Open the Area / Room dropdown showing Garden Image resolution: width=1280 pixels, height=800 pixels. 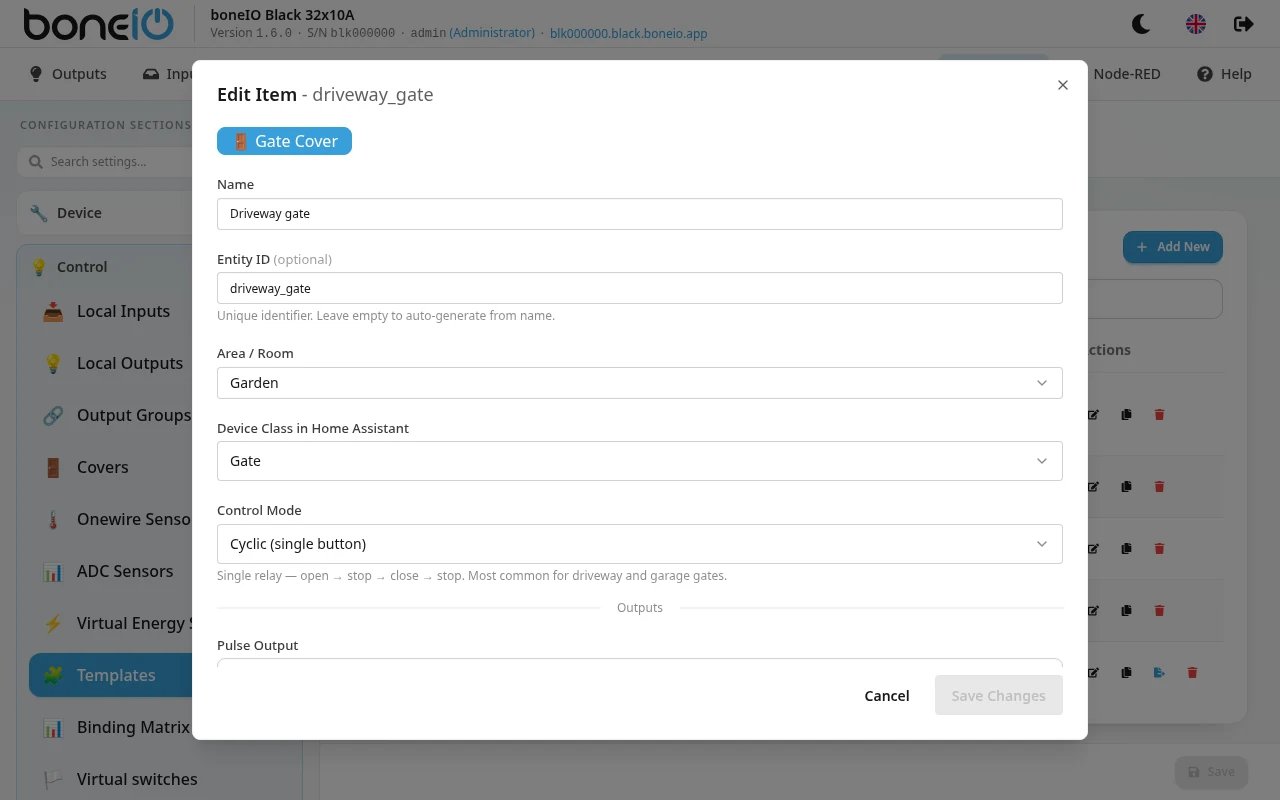[639, 383]
